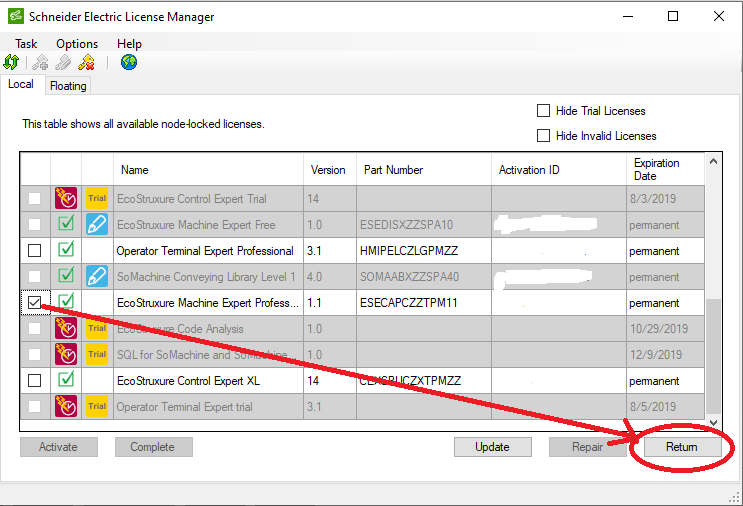Click yellow Trial badge of Operator Terminal Expert trial
Image resolution: width=743 pixels, height=506 pixels.
(x=97, y=406)
